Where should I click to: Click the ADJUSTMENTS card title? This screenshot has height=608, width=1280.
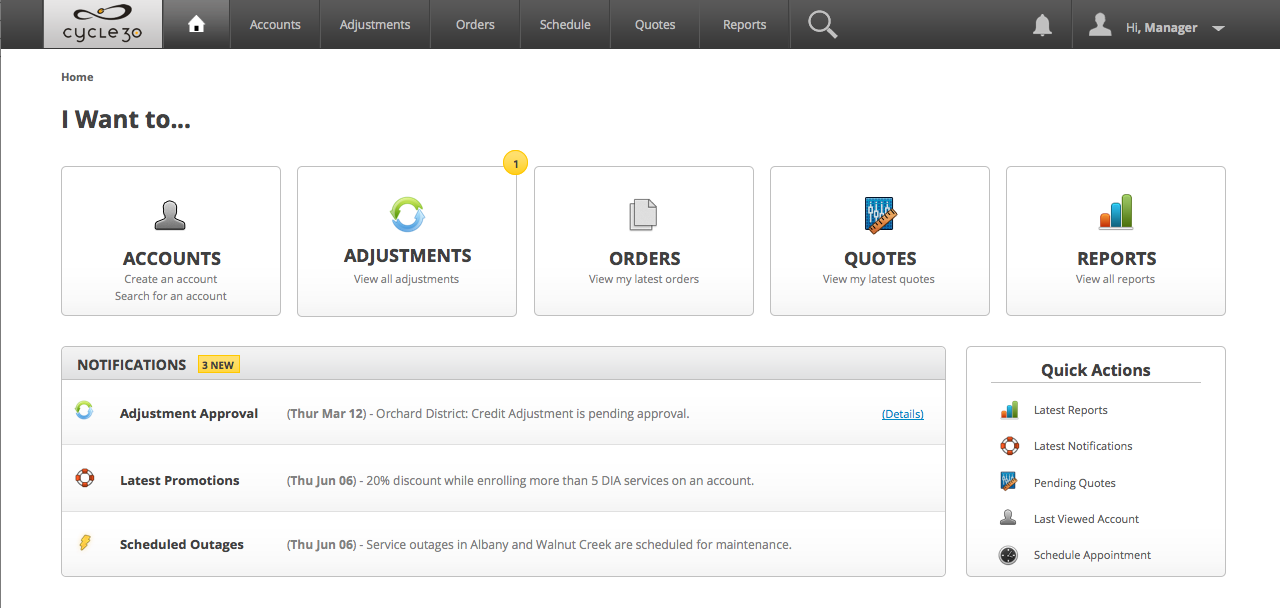pos(408,256)
